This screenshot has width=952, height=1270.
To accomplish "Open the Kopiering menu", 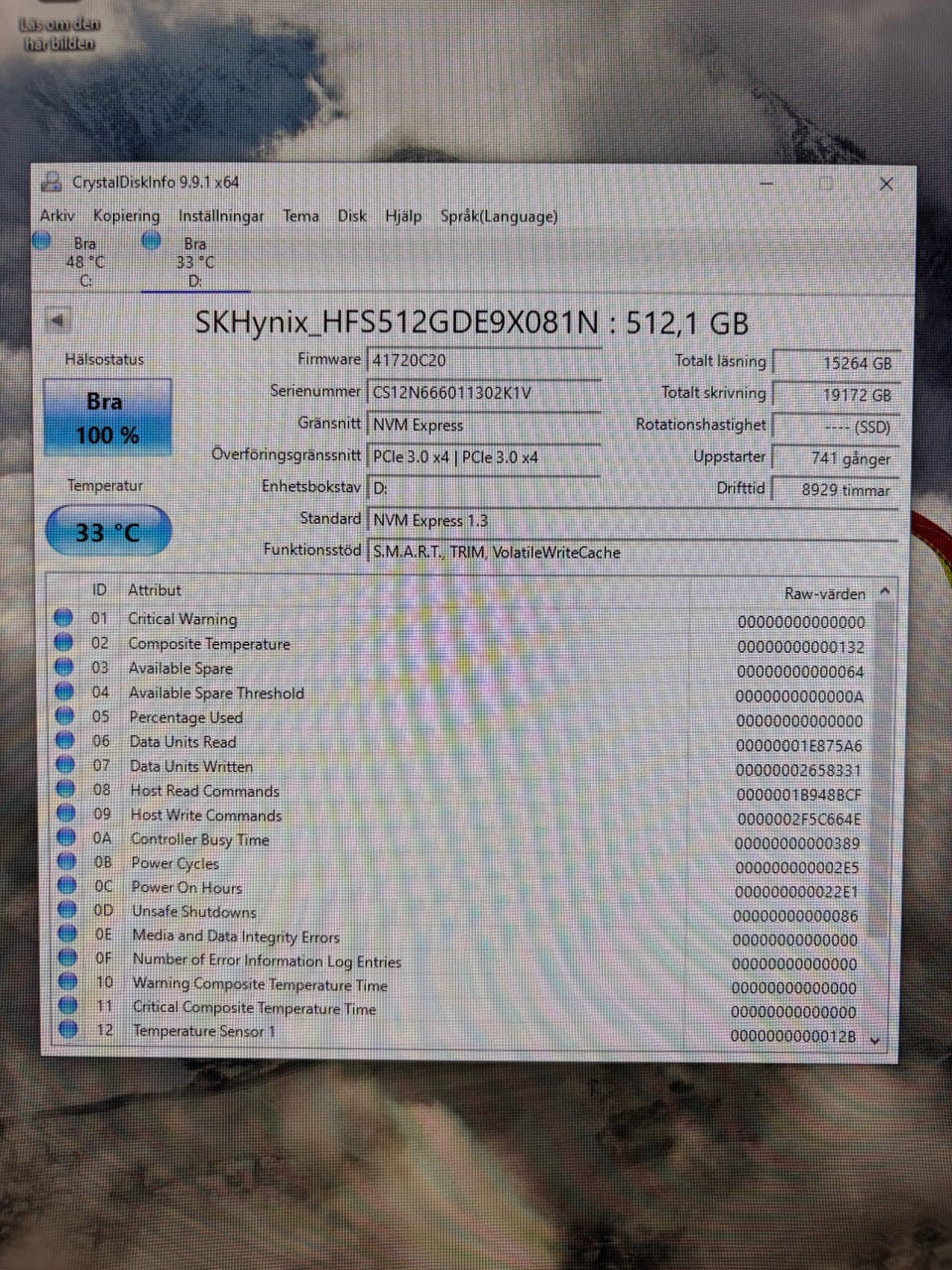I will click(126, 215).
